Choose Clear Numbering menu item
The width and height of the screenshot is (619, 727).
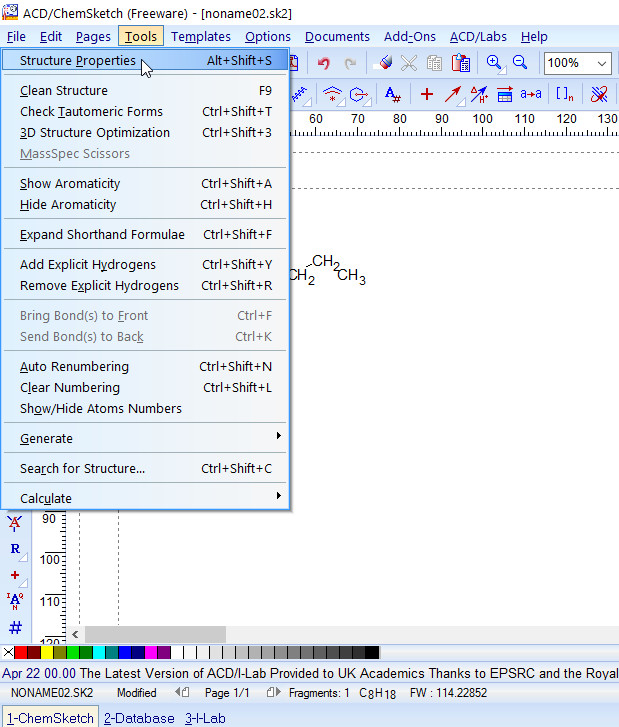tap(145, 388)
